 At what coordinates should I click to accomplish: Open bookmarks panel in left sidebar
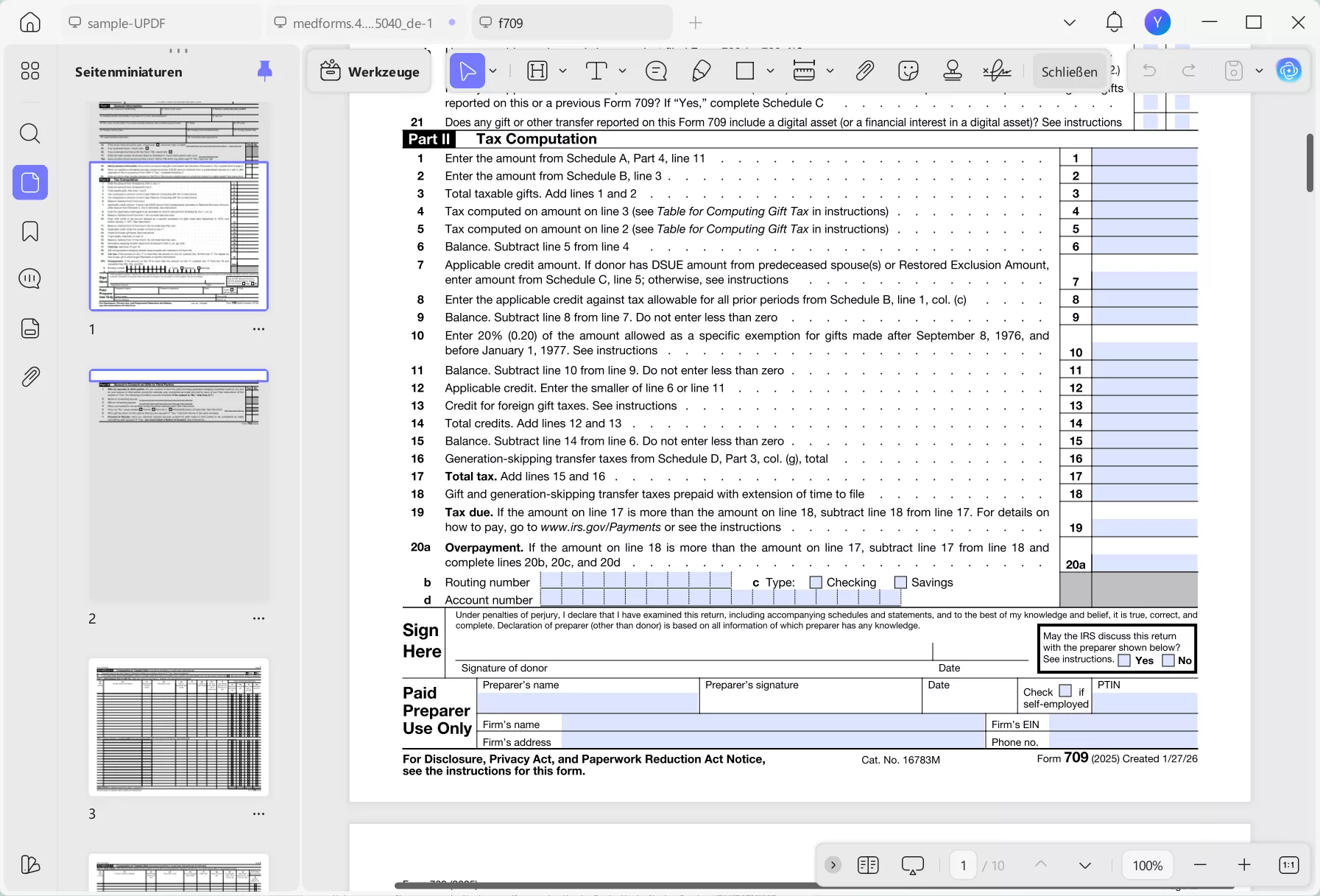pos(30,231)
